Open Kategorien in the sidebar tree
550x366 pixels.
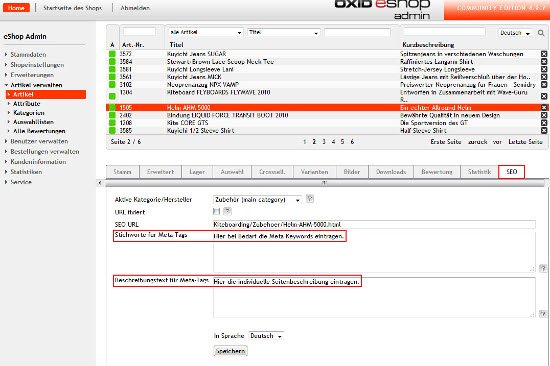(x=29, y=113)
